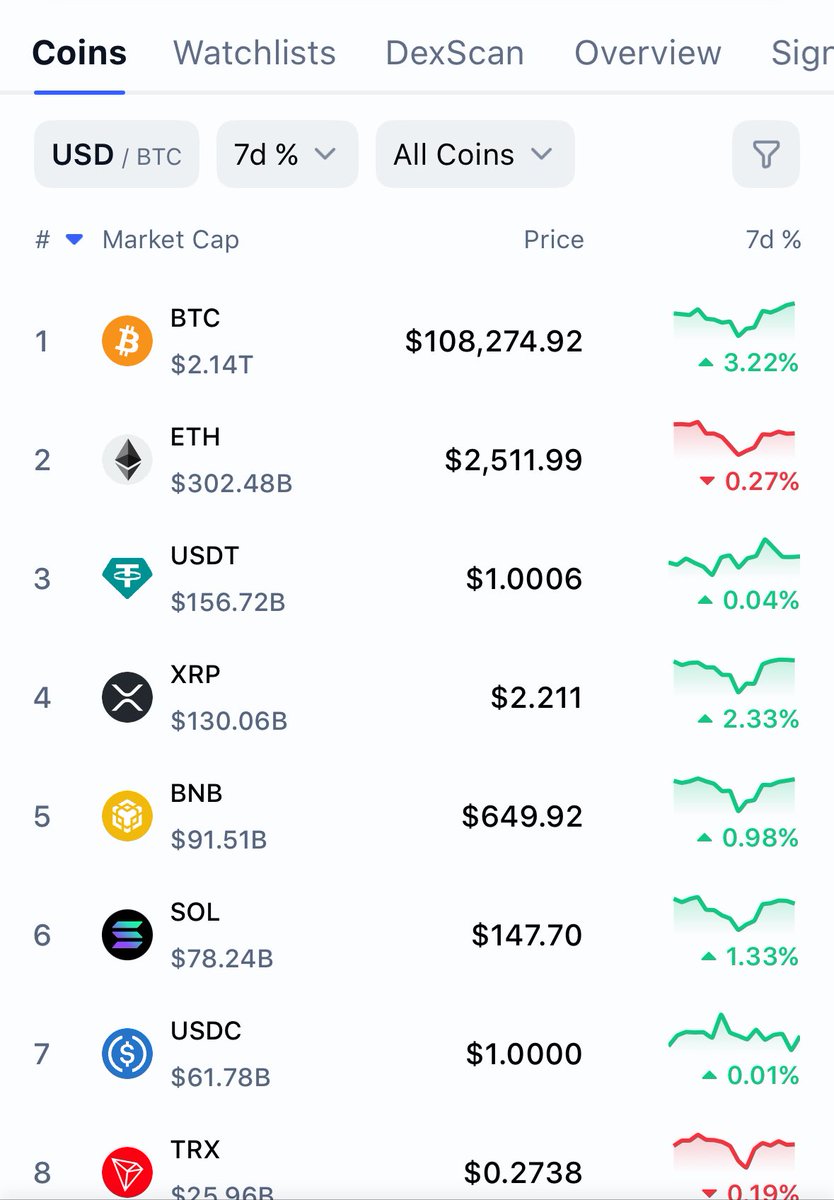Click the USDC blue logo

tap(127, 1054)
